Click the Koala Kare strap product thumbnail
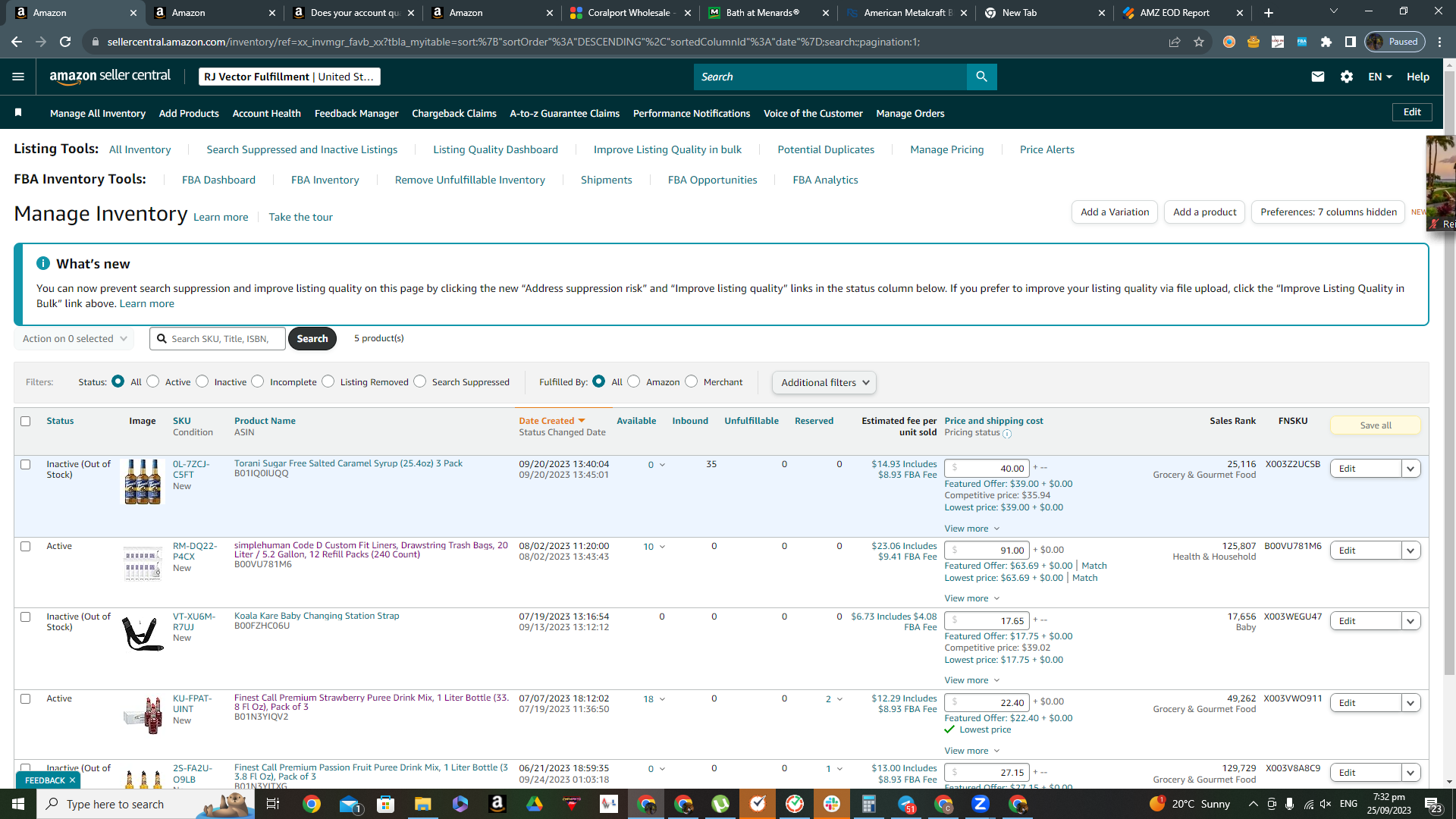 pyautogui.click(x=143, y=633)
